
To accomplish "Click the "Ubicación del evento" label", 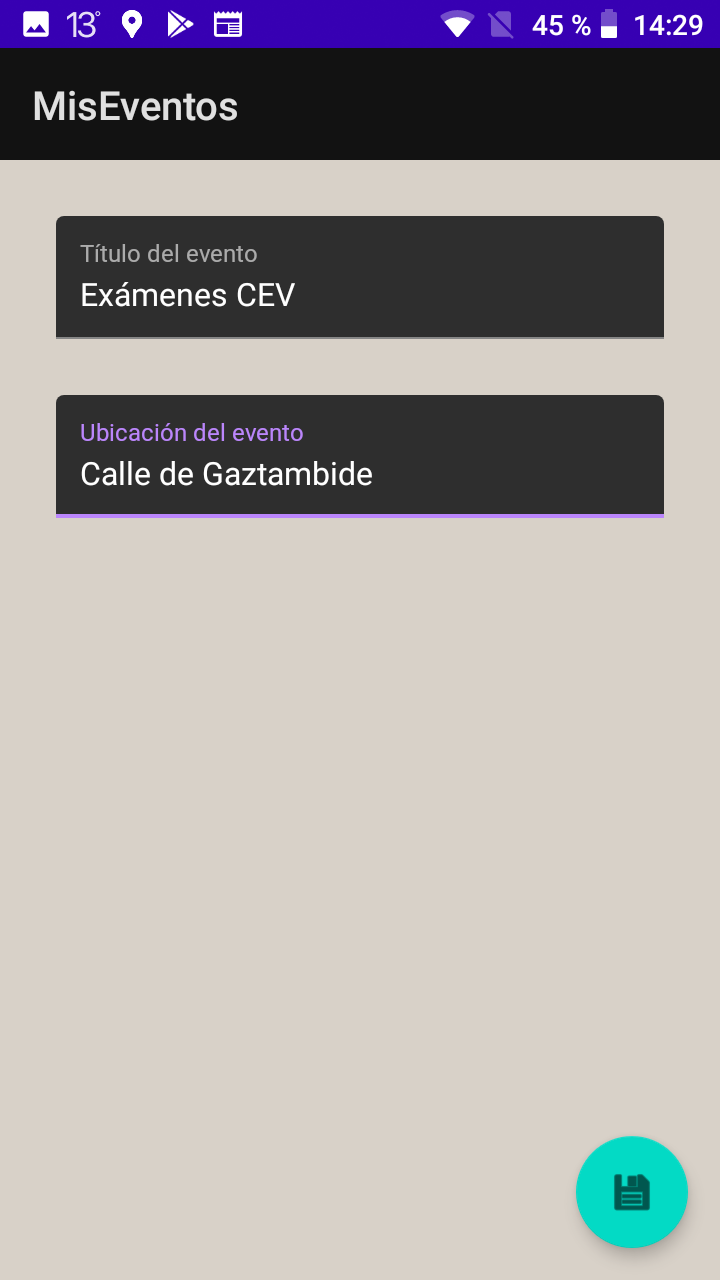I will click(192, 433).
